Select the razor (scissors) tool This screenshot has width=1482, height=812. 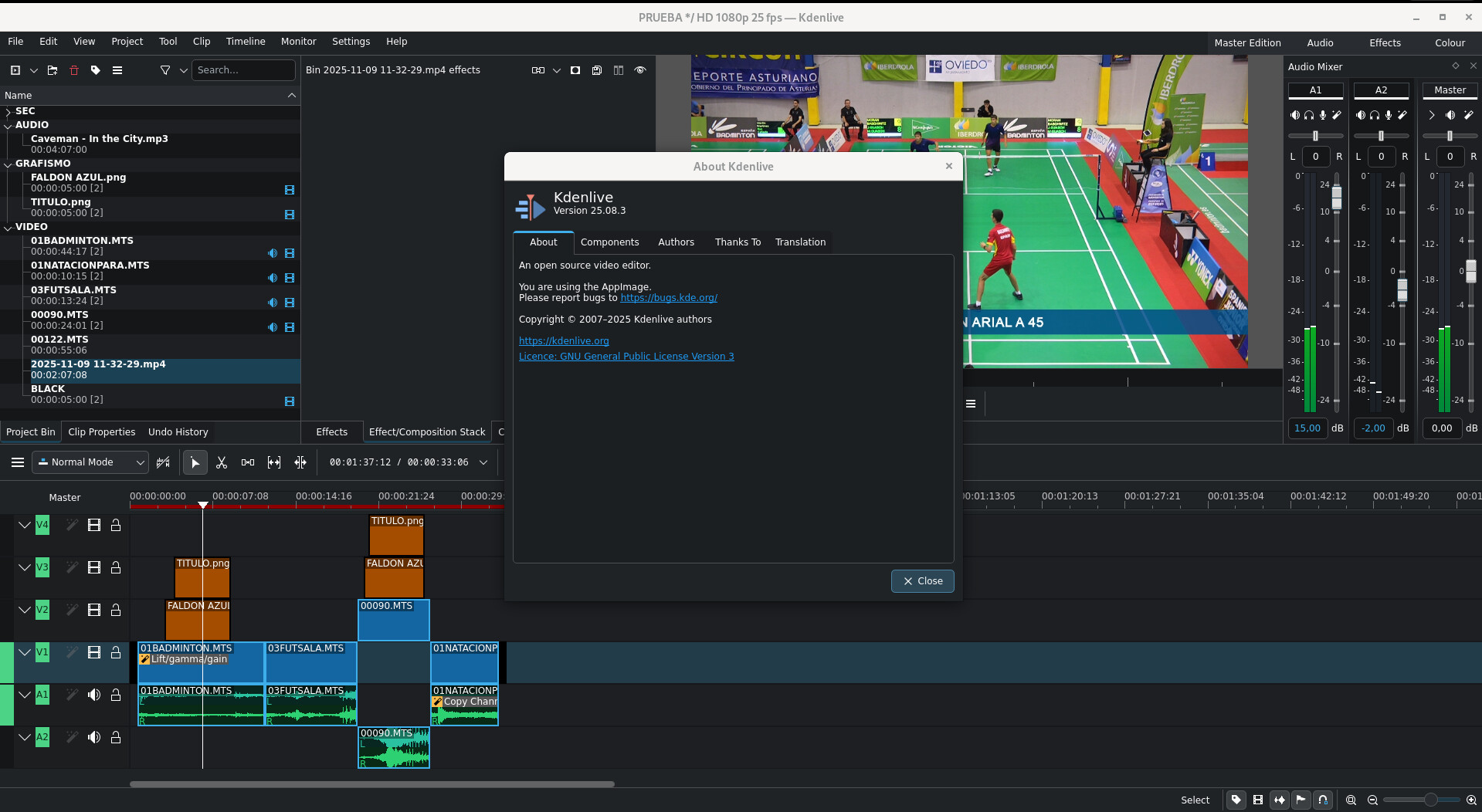tap(222, 462)
